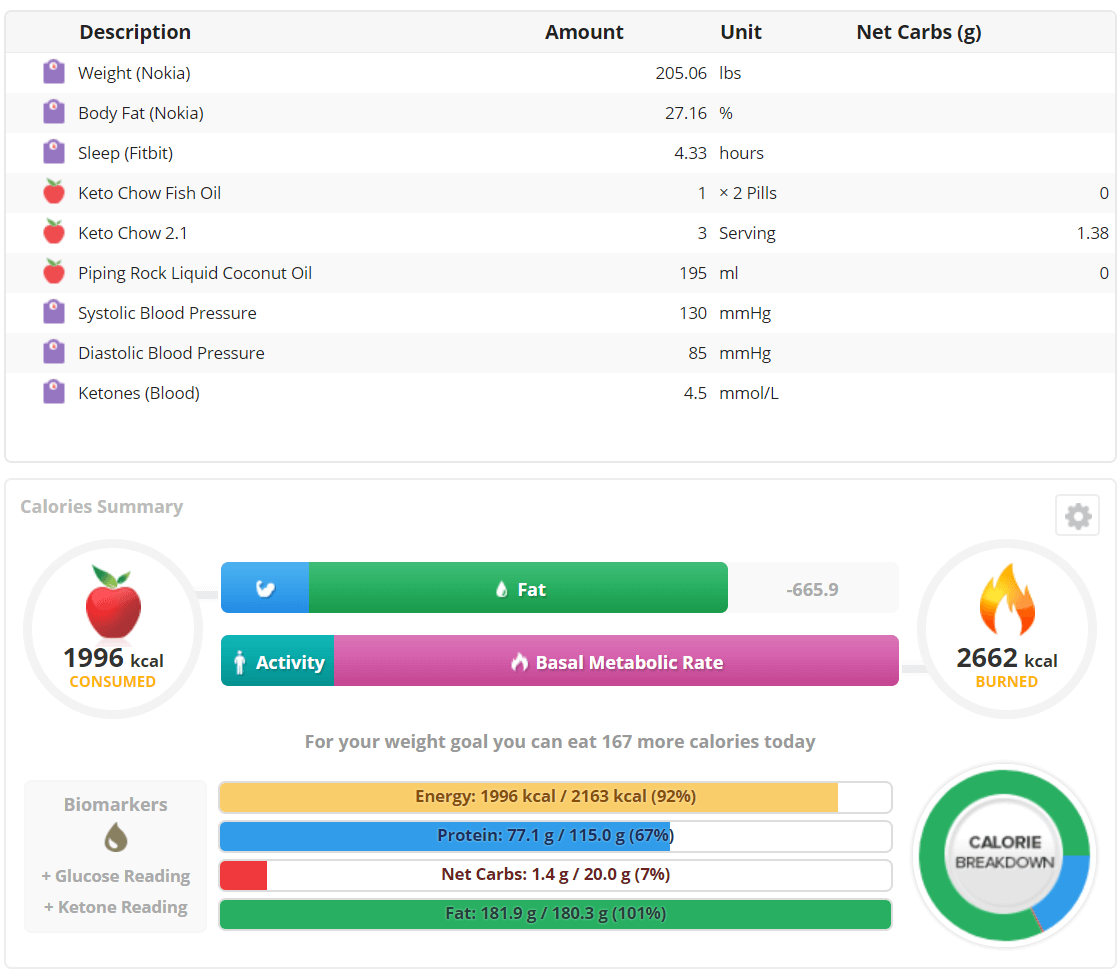Click the biometric icon beside Sleep (Fitbit)
This screenshot has height=971, width=1120.
click(54, 152)
